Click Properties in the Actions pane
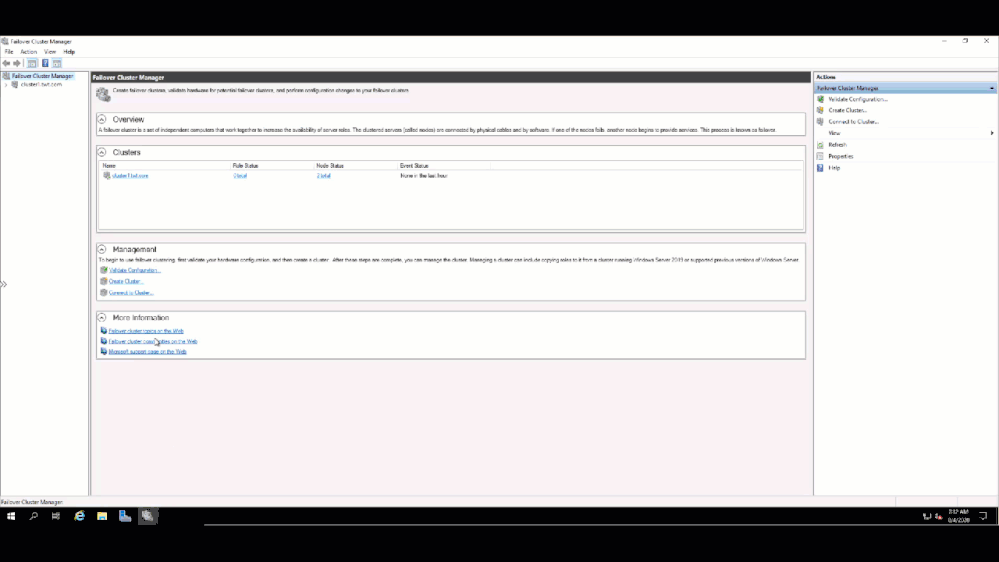Image resolution: width=999 pixels, height=562 pixels. (x=840, y=156)
